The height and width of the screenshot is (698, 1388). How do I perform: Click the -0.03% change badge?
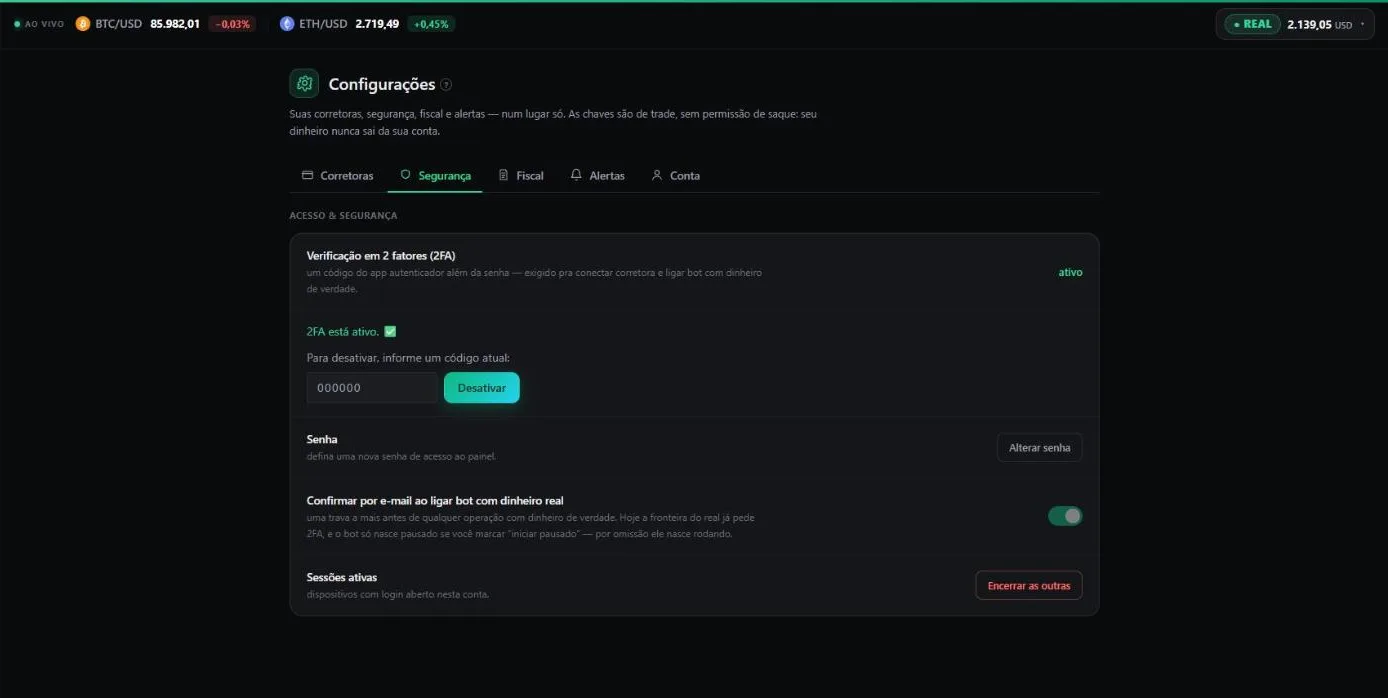click(232, 24)
